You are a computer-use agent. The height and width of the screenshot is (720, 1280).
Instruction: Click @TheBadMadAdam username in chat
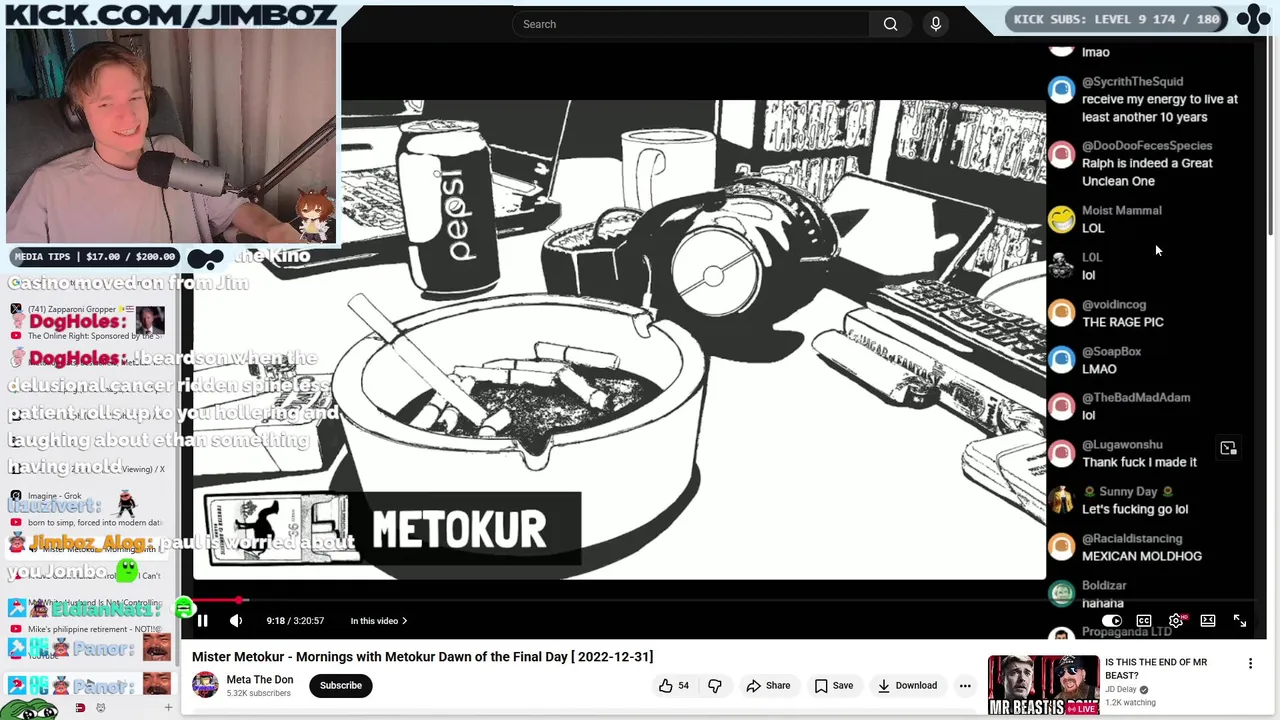(x=1136, y=398)
